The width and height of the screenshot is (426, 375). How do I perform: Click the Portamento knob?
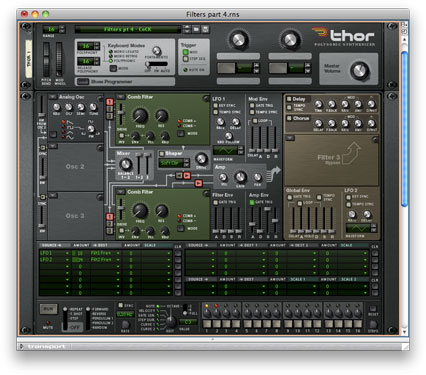click(x=156, y=51)
